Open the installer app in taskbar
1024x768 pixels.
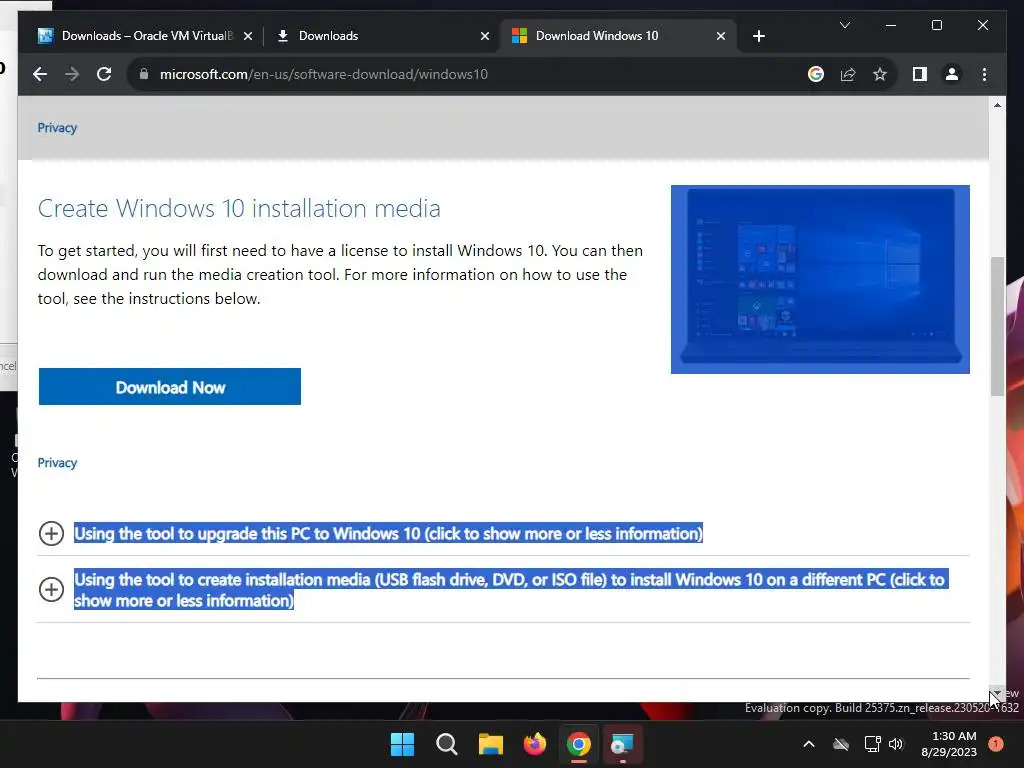coord(622,744)
